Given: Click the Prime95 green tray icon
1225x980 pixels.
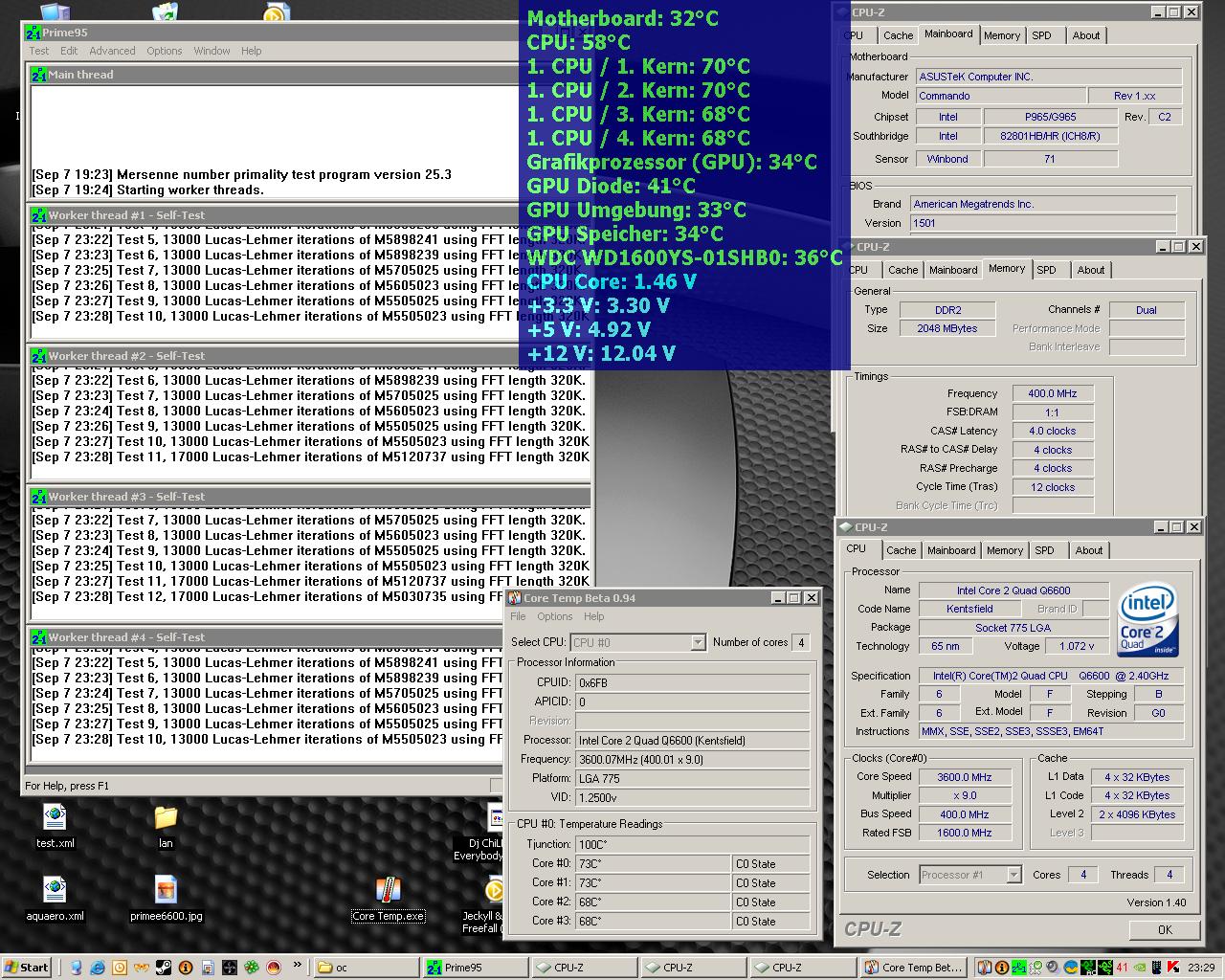Looking at the screenshot, I should pyautogui.click(x=1018, y=968).
